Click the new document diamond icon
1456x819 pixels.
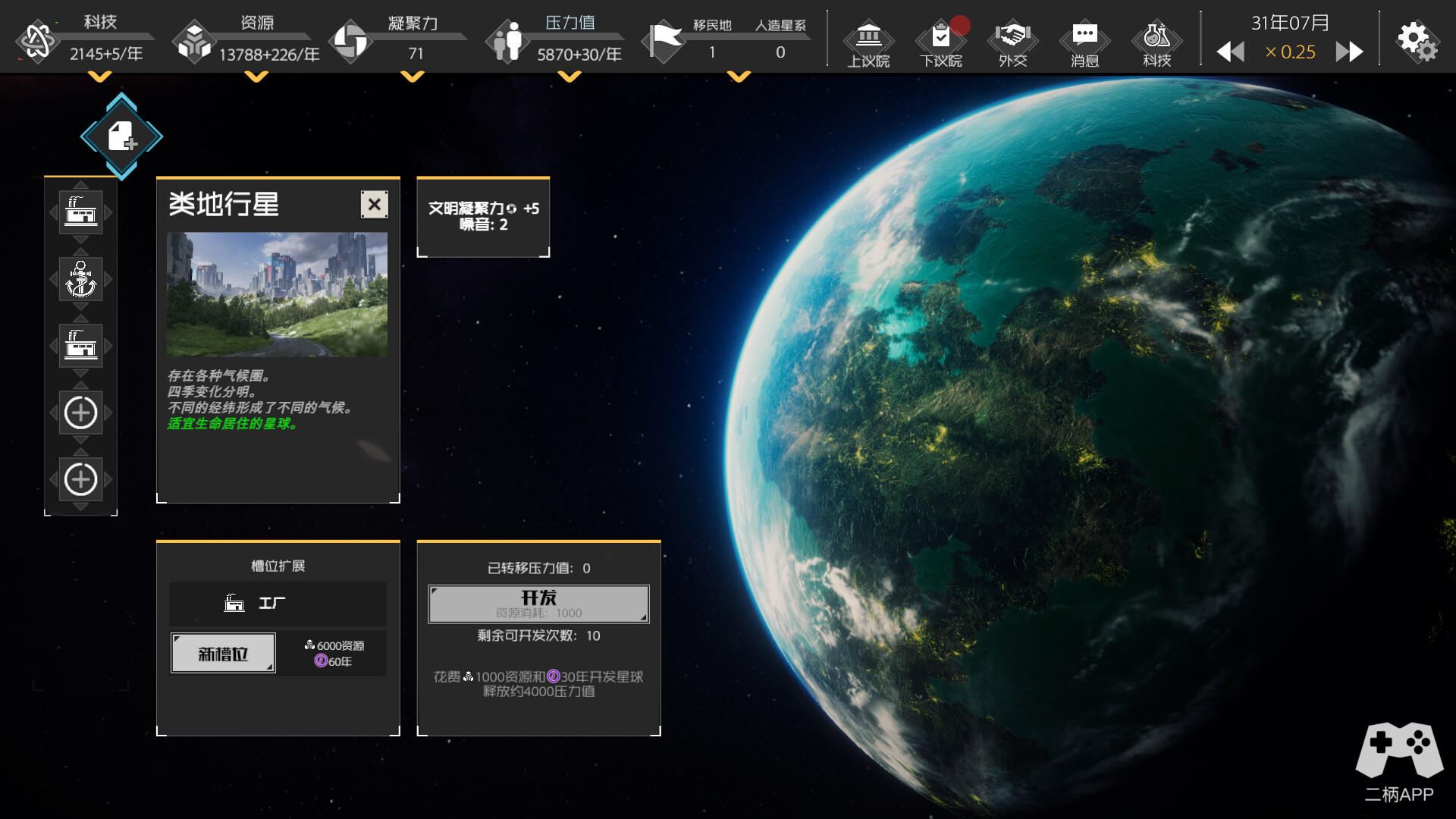point(121,136)
